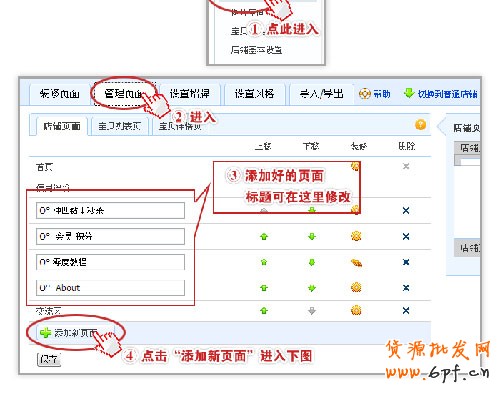
Task: Click 切换到普通店铺 green arrow link
Action: (440, 94)
